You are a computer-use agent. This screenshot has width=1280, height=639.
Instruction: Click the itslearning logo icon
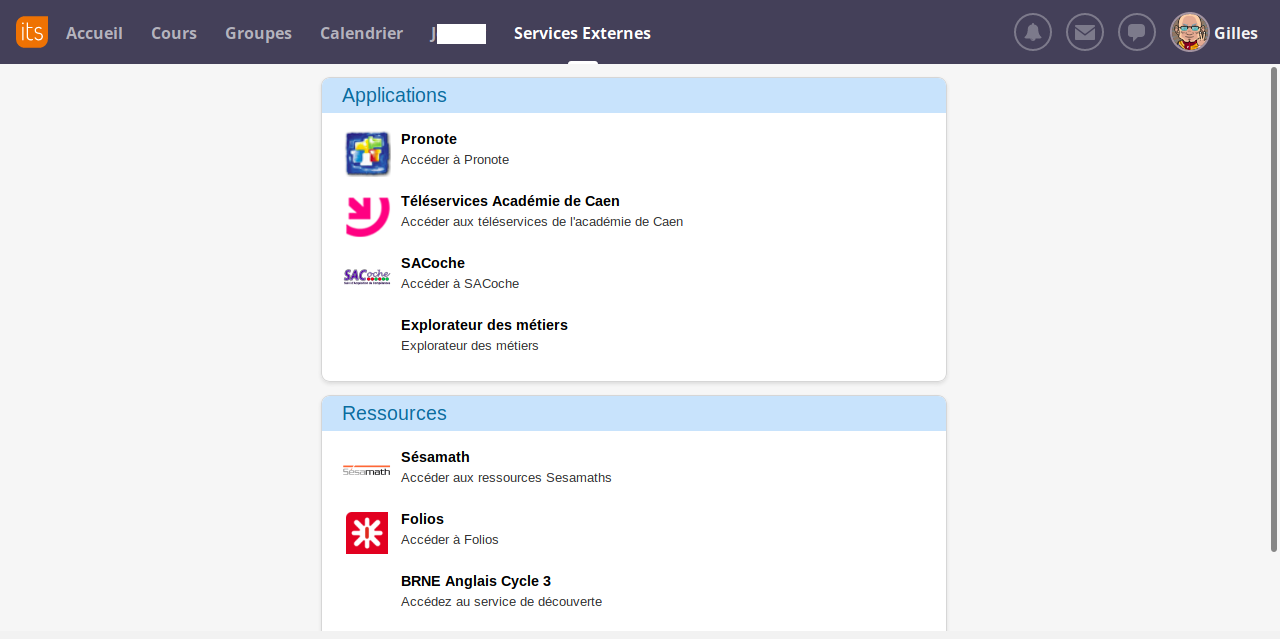click(x=32, y=32)
